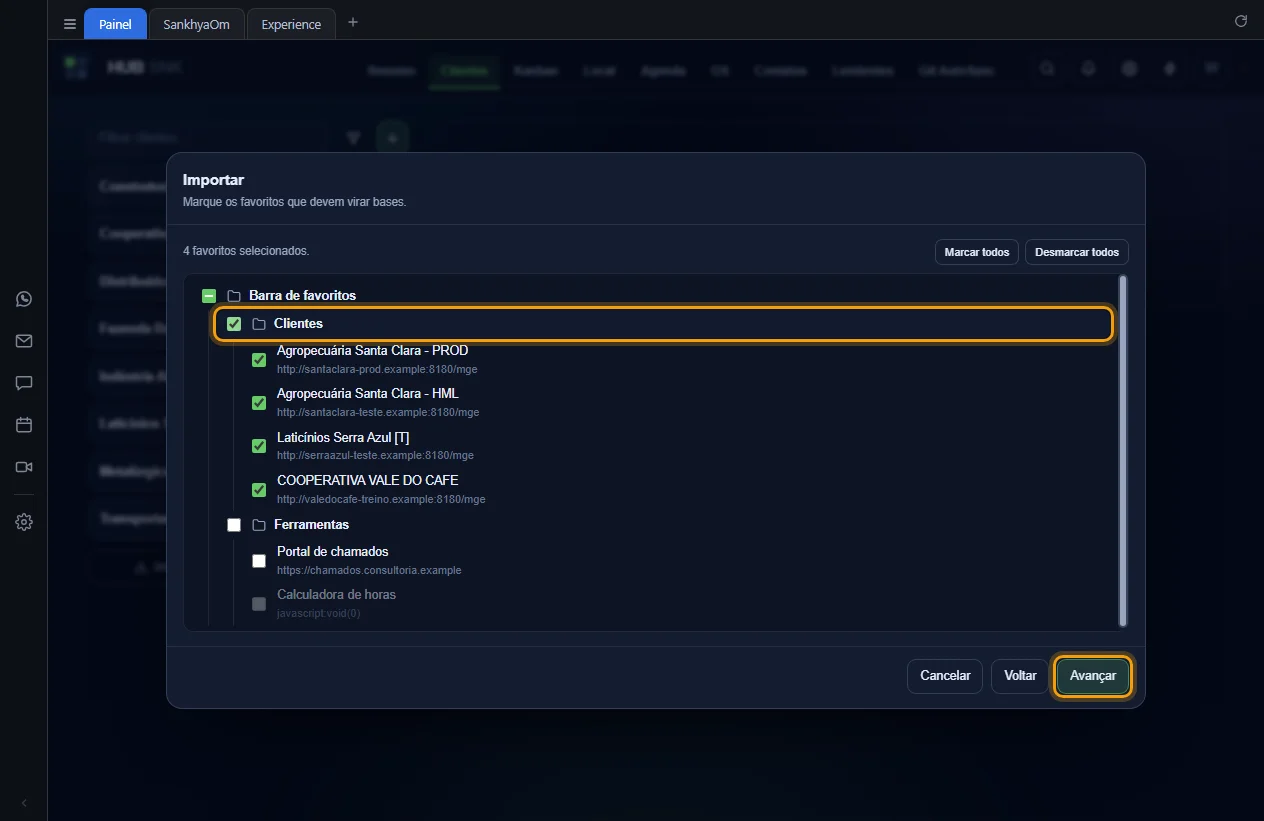The width and height of the screenshot is (1264, 821).
Task: Click the Avançar button
Action: [x=1093, y=676]
